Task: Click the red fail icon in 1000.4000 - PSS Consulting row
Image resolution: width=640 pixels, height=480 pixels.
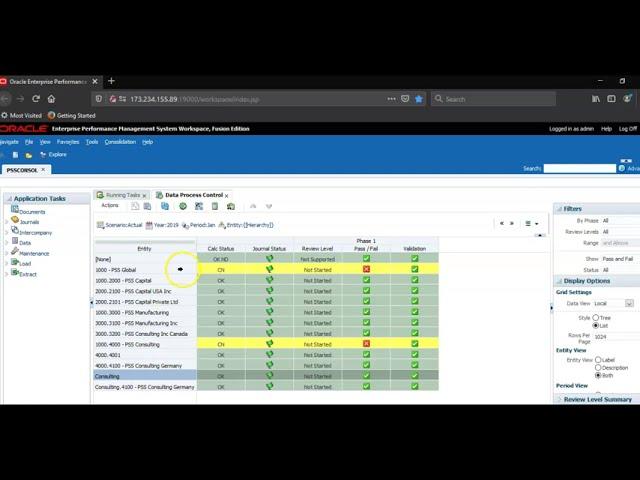Action: click(366, 344)
